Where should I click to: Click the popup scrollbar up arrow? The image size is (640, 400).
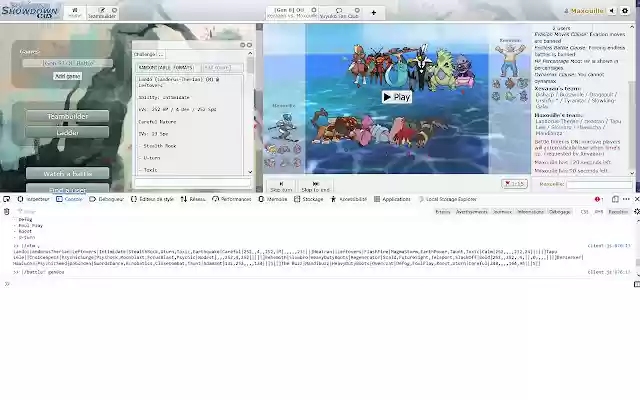(250, 53)
